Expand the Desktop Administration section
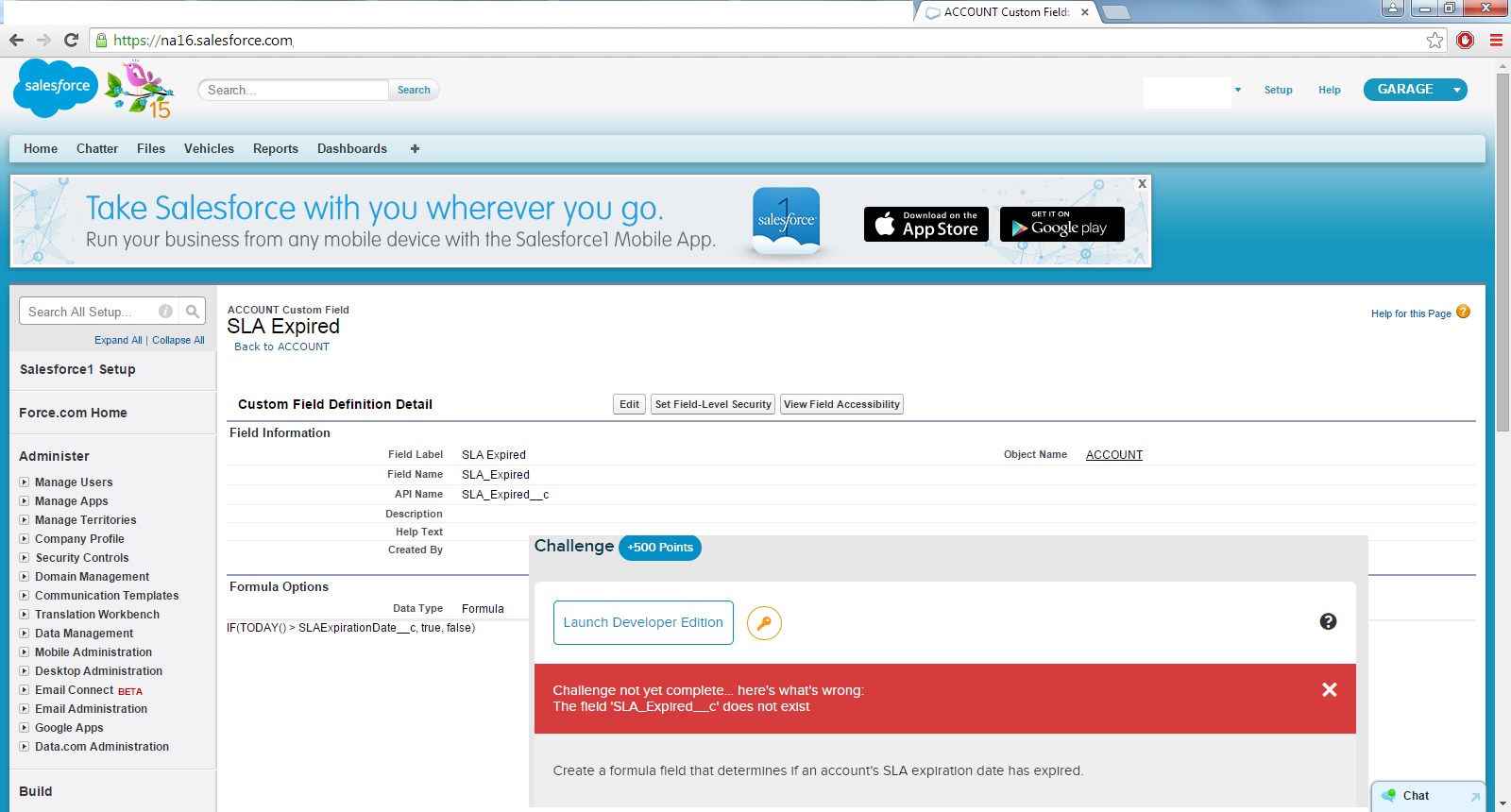 point(25,670)
